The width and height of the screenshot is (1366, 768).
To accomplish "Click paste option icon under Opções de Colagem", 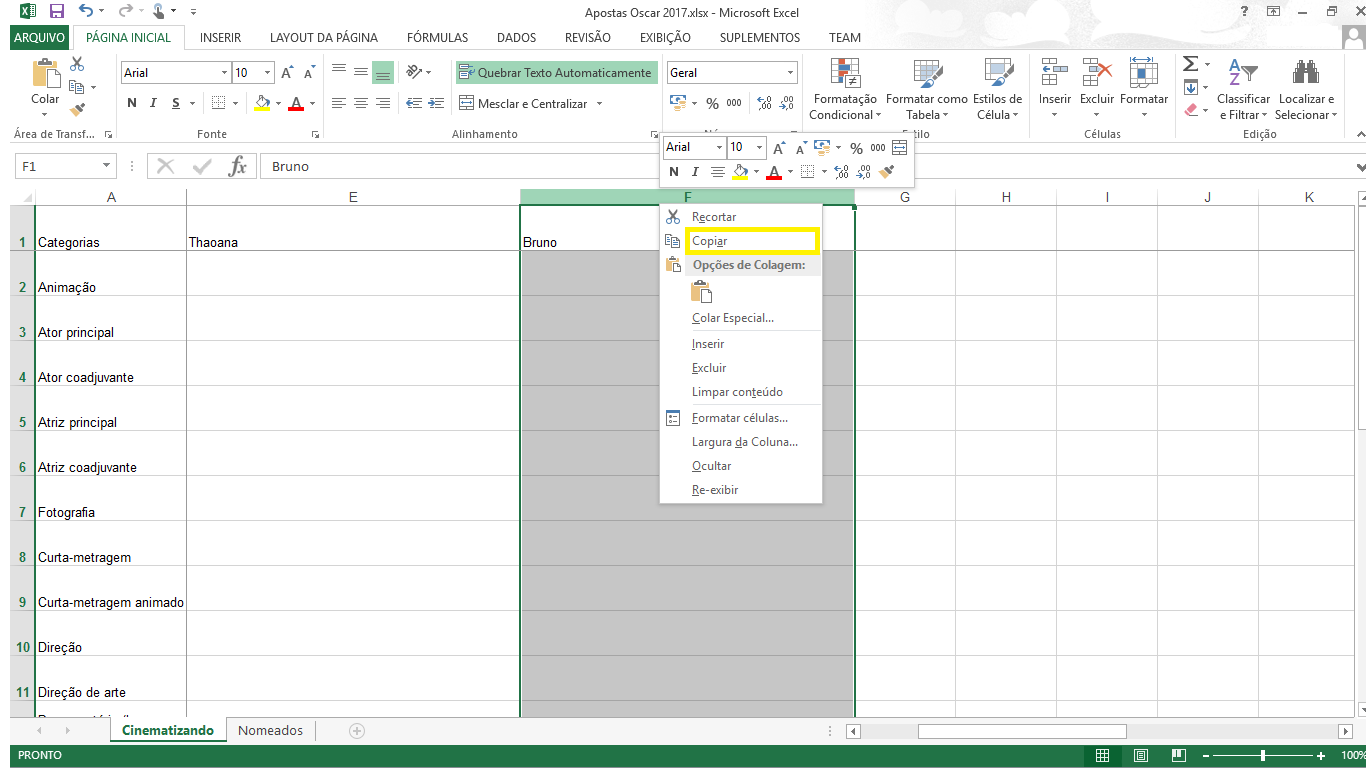I will pyautogui.click(x=702, y=291).
